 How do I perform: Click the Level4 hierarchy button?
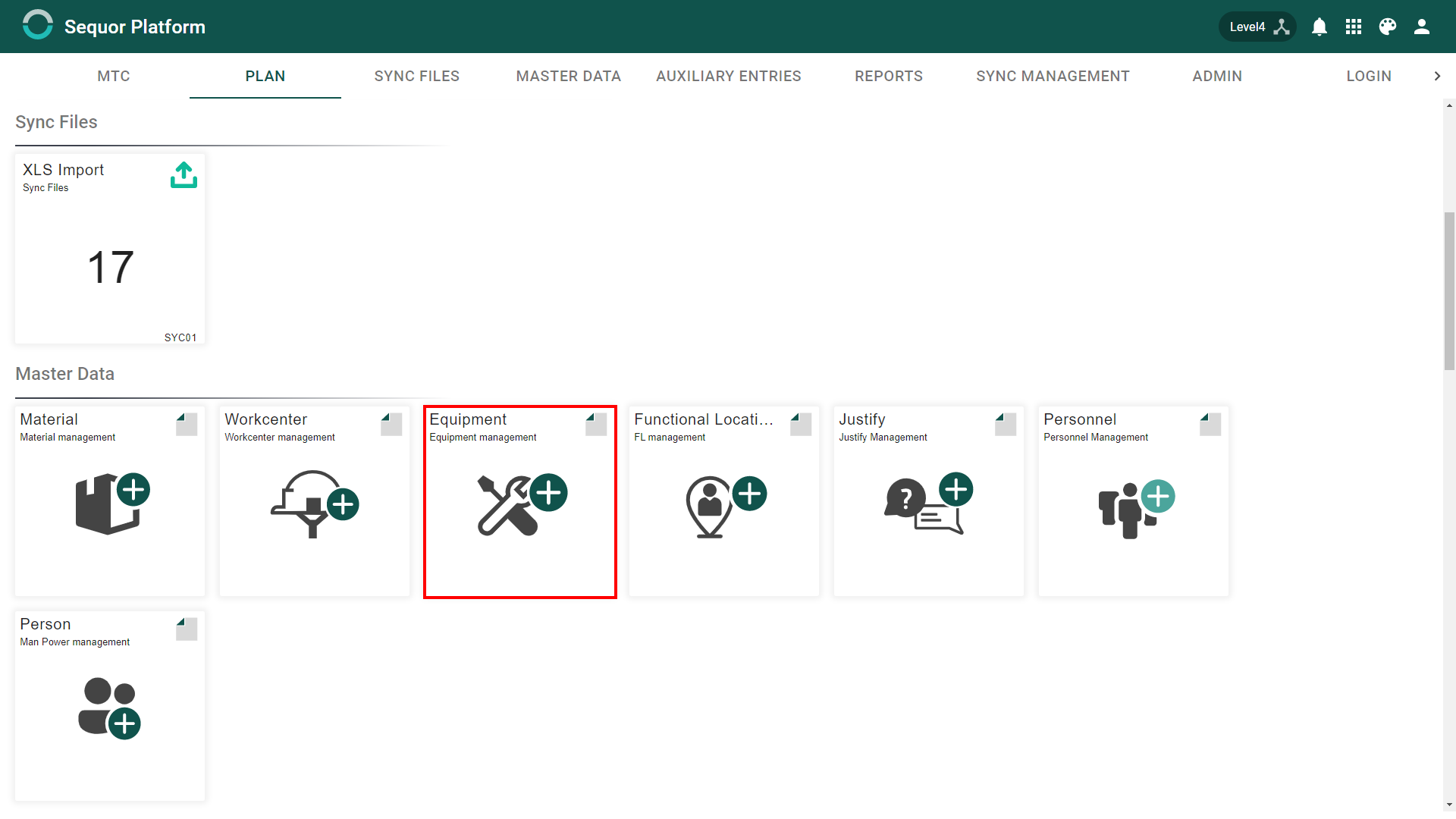tap(1258, 27)
